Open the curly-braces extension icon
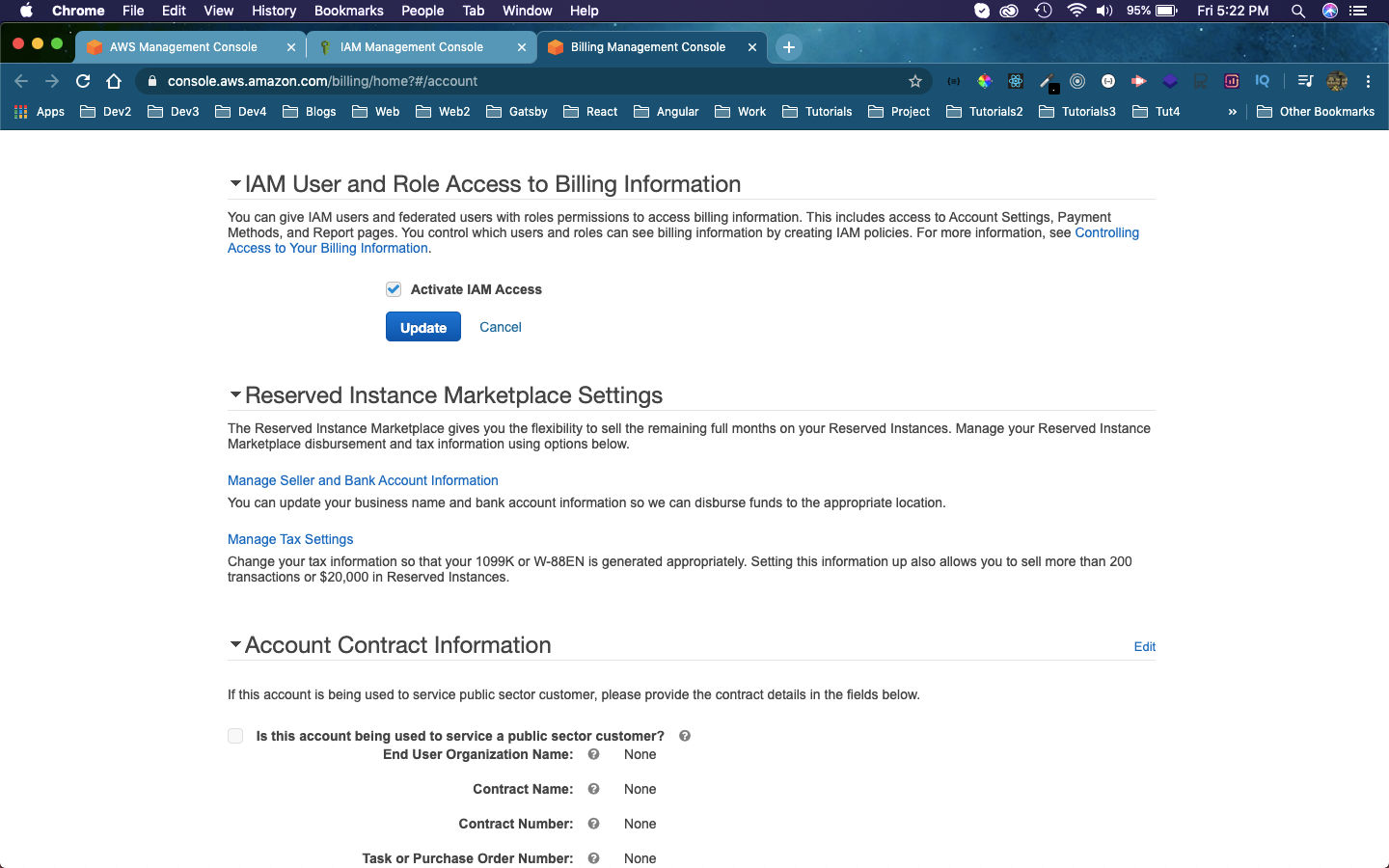This screenshot has width=1389, height=868. point(954,81)
